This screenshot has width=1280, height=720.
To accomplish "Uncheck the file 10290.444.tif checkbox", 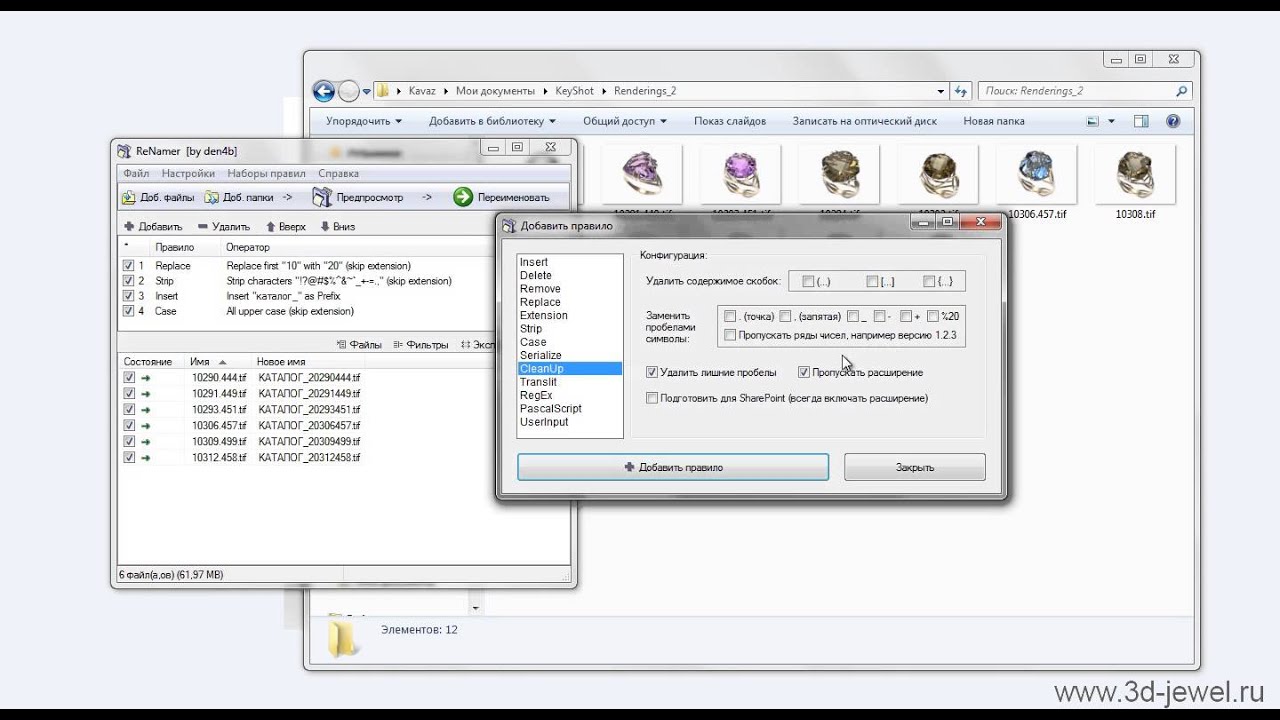I will click(x=128, y=378).
